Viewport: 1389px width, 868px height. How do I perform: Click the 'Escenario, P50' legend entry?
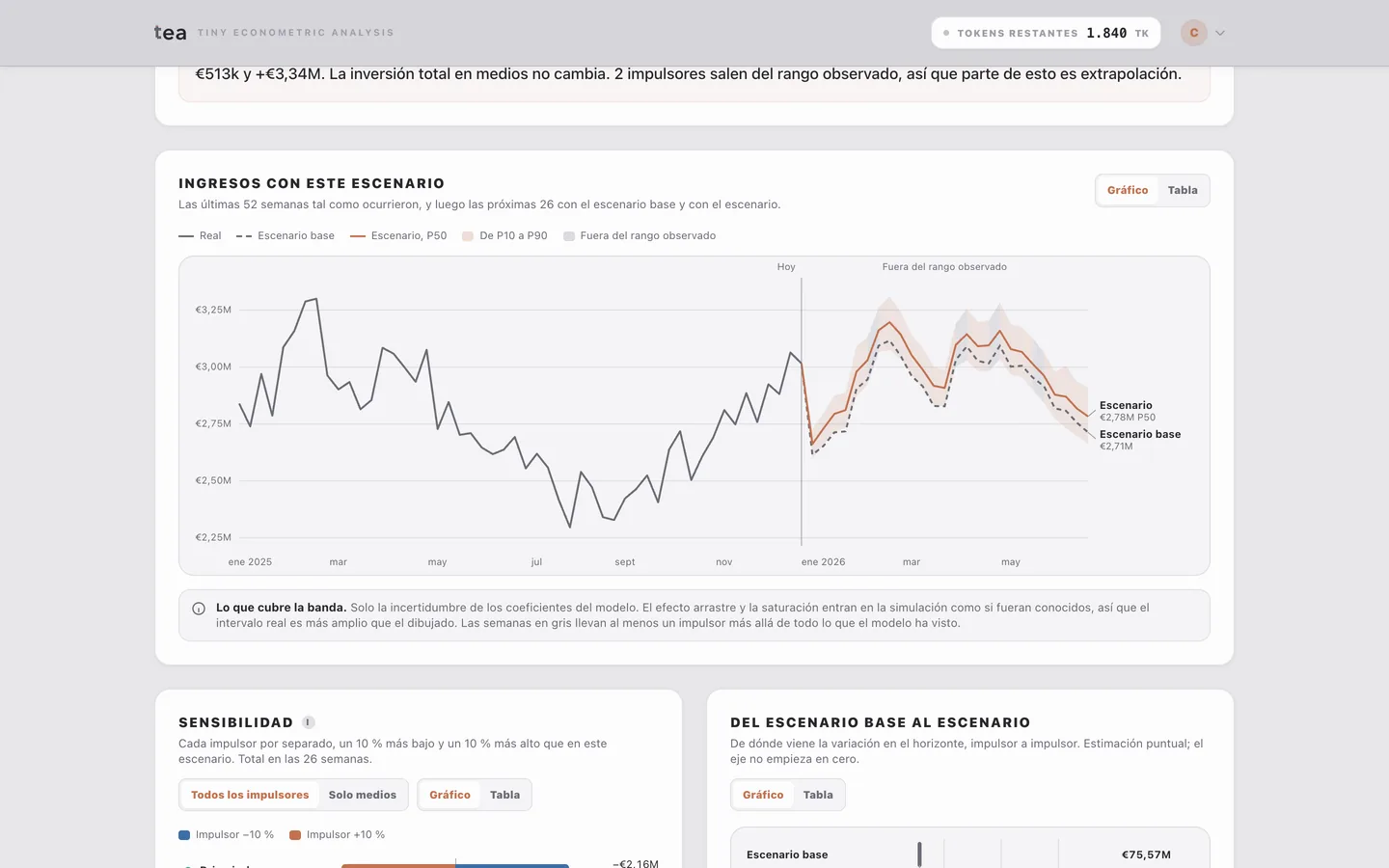coord(398,235)
